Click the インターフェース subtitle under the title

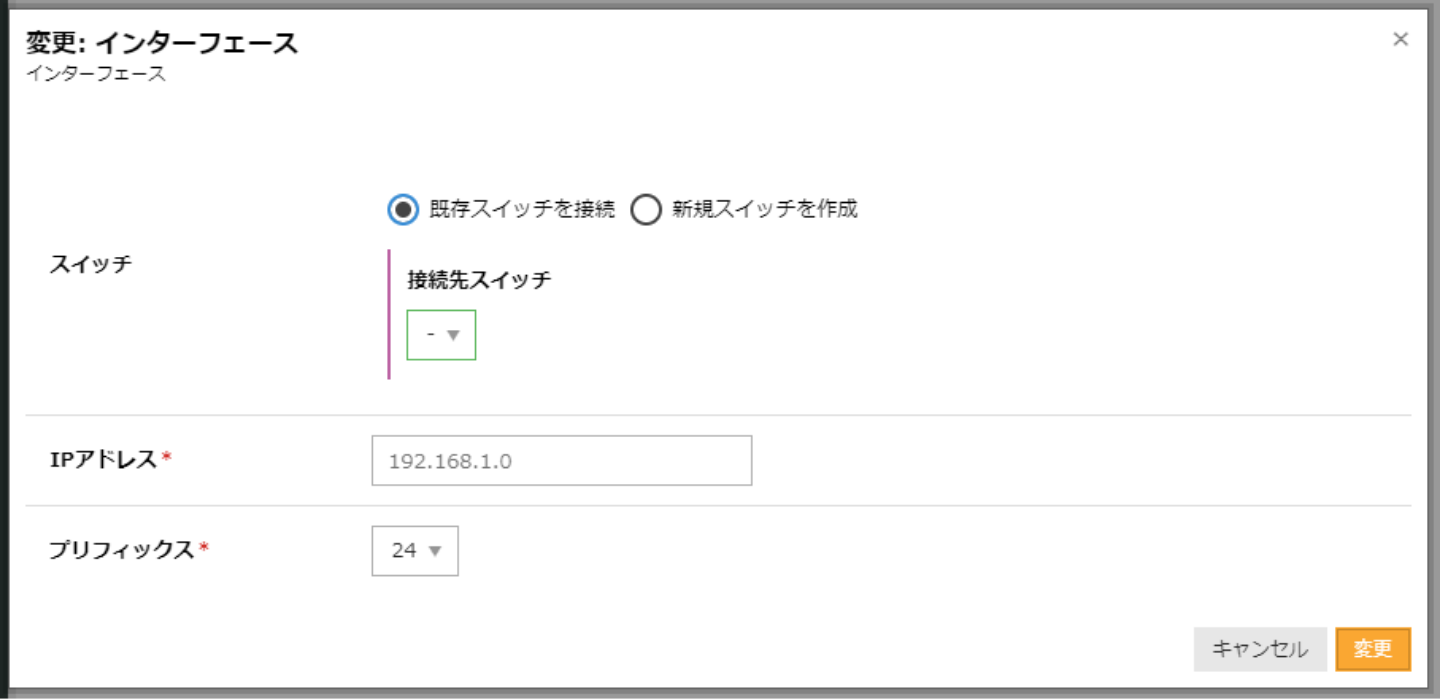(96, 74)
